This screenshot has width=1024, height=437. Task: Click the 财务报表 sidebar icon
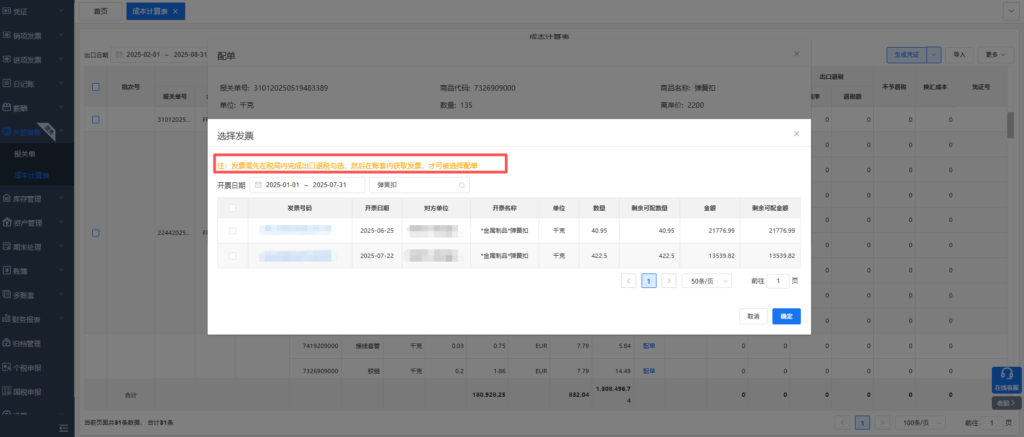[x=8, y=319]
